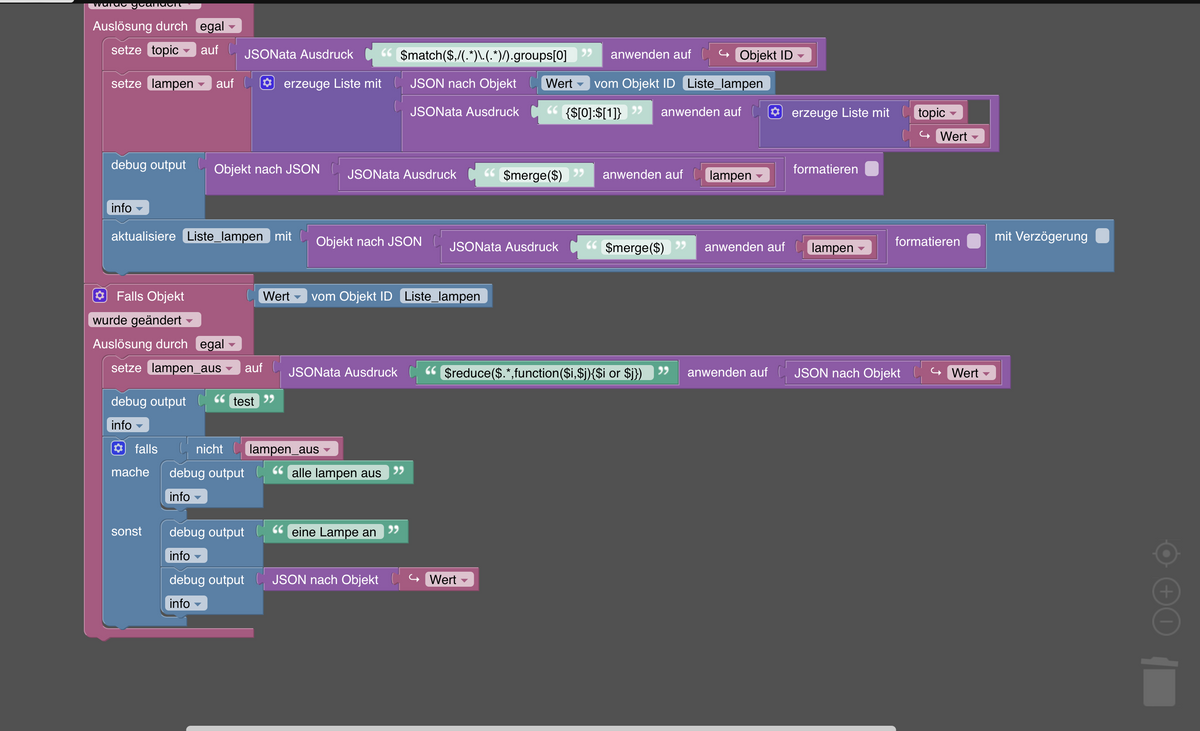Edit the $match JSONata expression field
This screenshot has height=731, width=1200.
[x=486, y=55]
